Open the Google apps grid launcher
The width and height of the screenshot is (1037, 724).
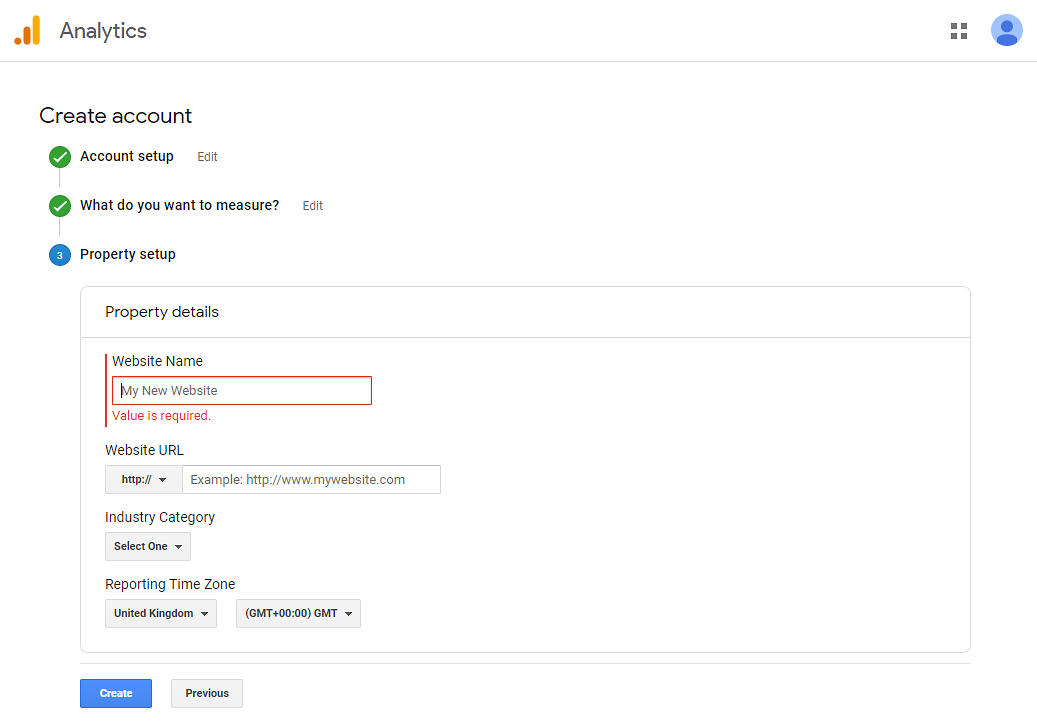[958, 31]
